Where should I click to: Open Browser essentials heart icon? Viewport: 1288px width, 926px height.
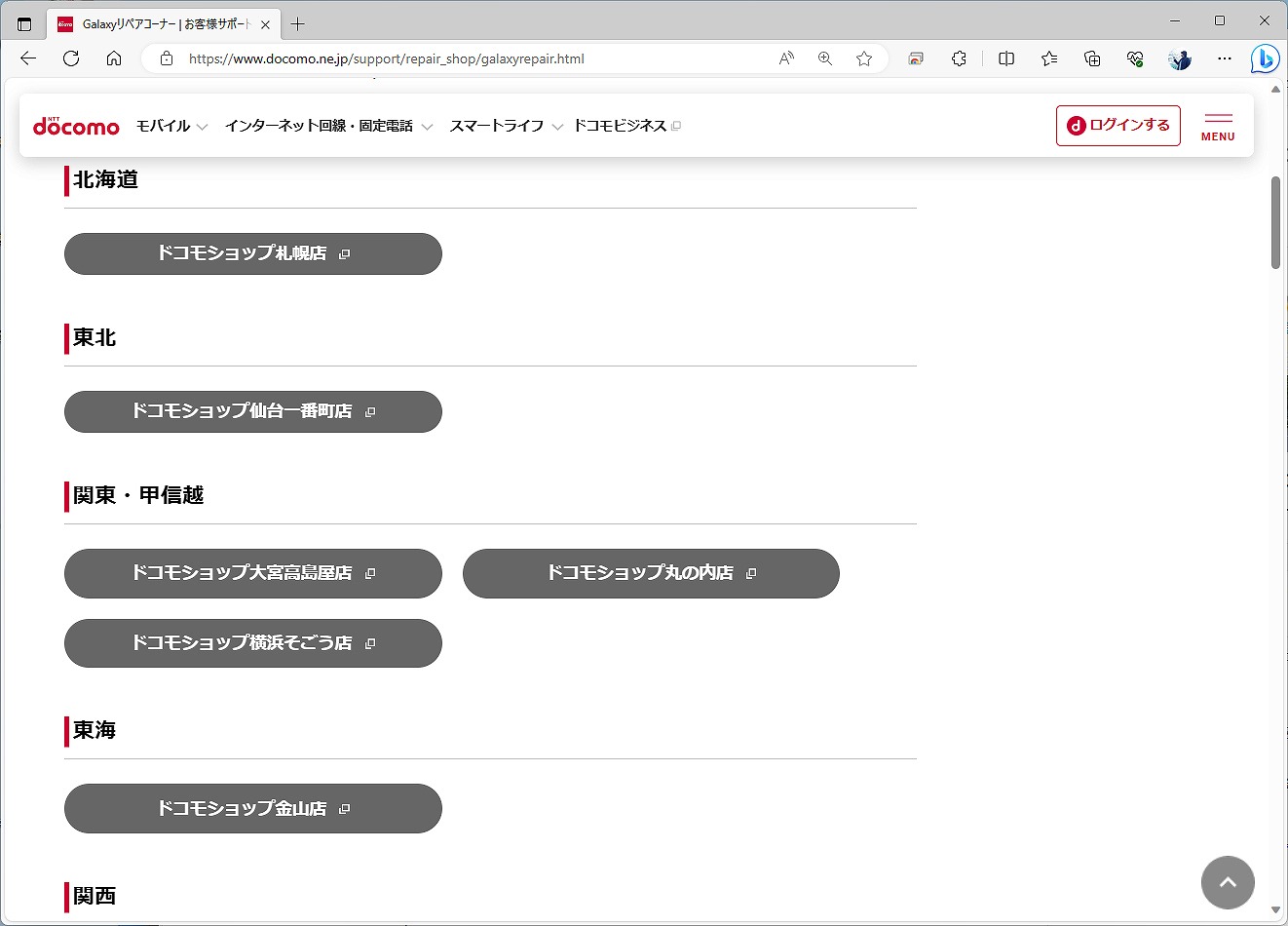click(x=1135, y=58)
